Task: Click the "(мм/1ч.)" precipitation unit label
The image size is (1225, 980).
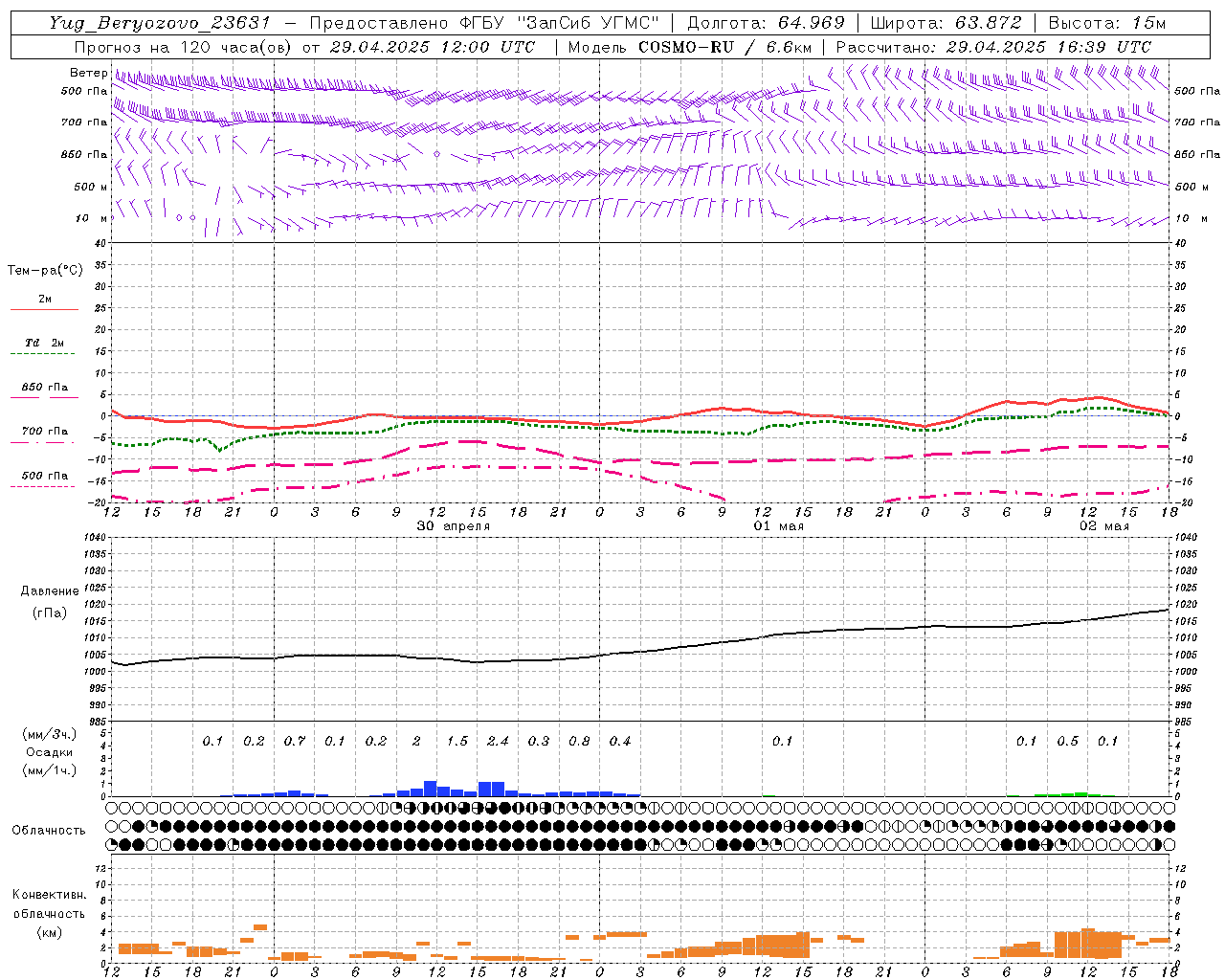Action: tap(50, 770)
